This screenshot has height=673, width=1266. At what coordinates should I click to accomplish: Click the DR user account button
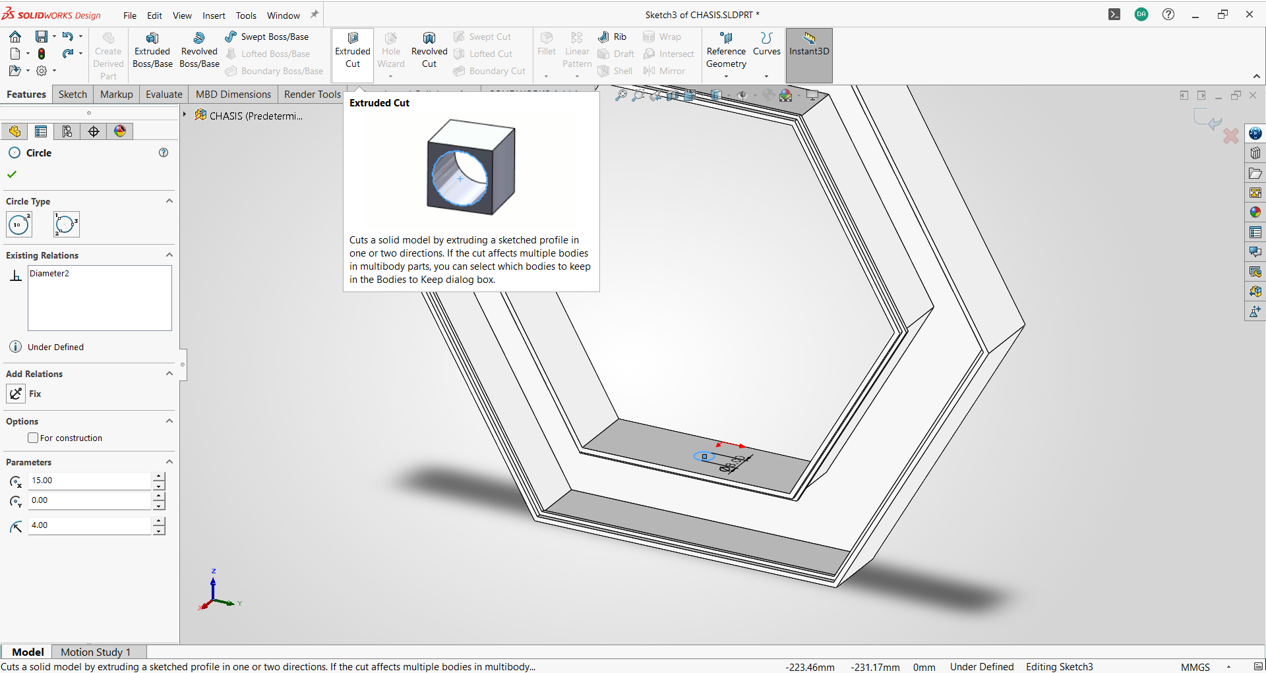[1141, 15]
